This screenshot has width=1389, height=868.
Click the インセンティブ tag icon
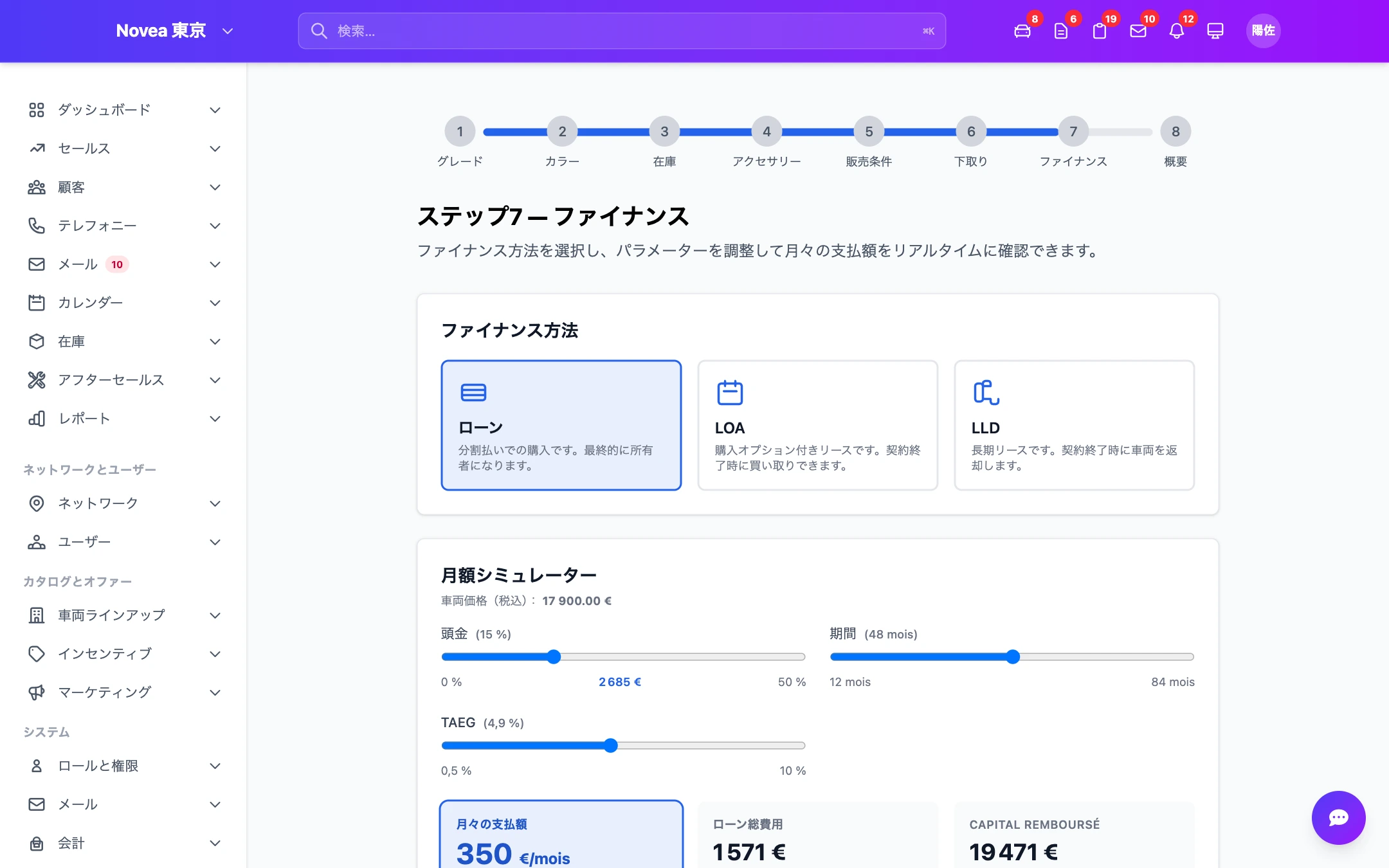(37, 654)
